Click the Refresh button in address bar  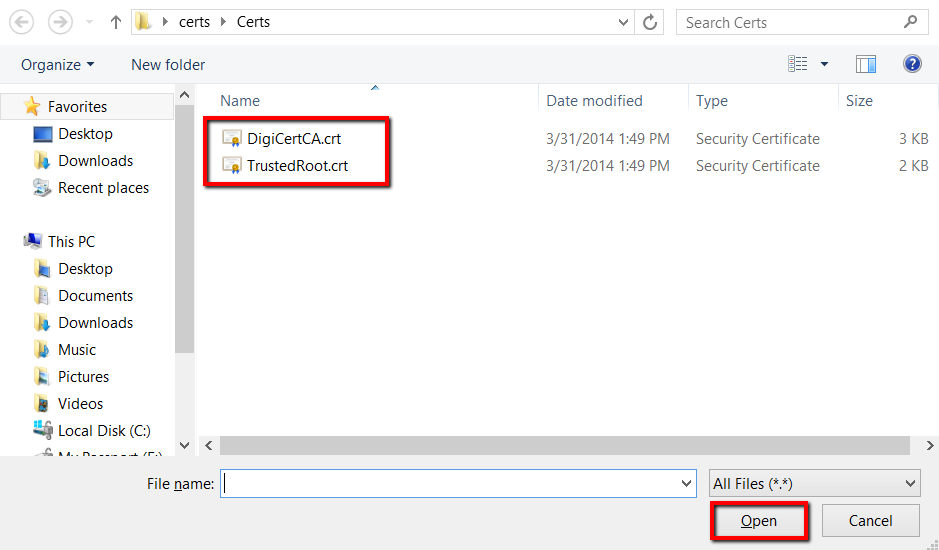[651, 22]
